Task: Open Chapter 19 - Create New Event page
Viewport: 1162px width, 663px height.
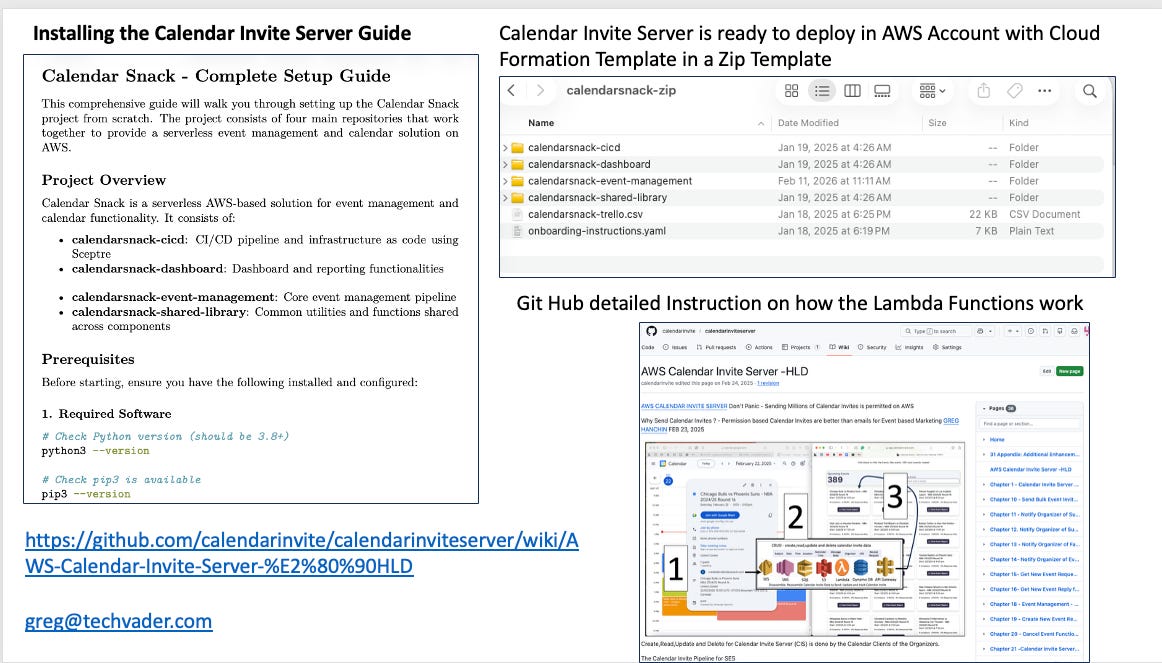Action: tap(1034, 619)
